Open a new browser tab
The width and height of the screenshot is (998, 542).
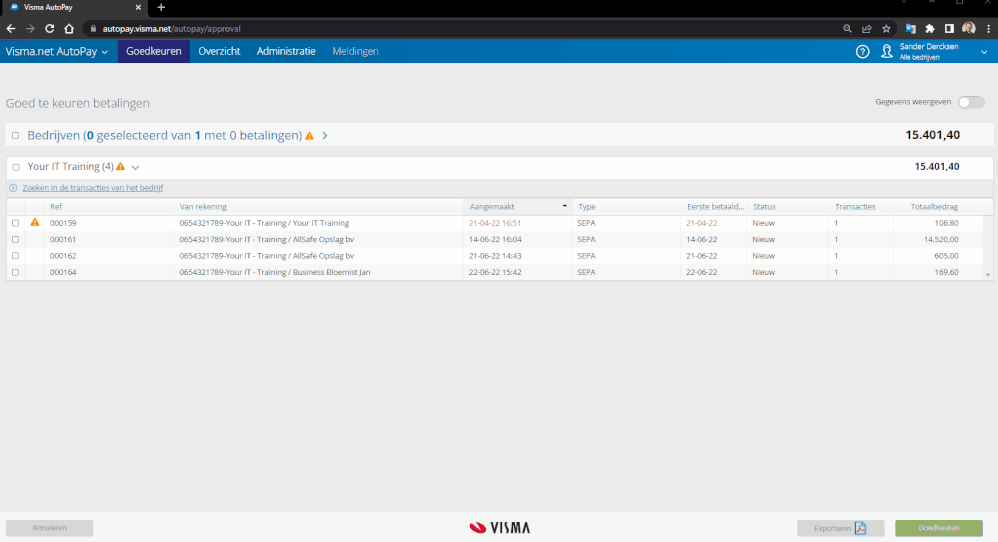coord(161,8)
